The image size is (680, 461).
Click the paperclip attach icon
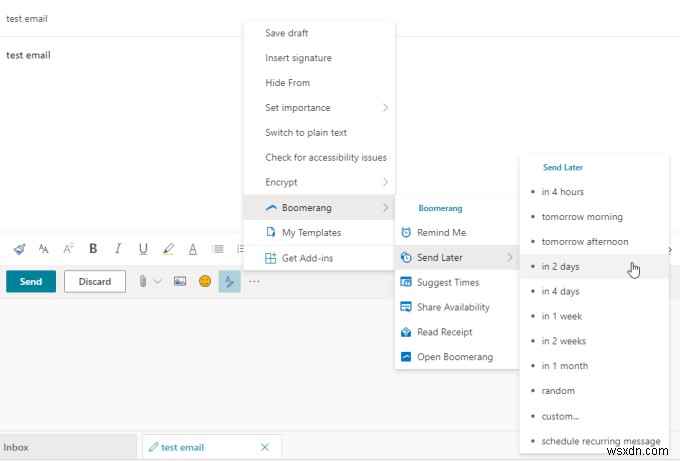point(143,281)
